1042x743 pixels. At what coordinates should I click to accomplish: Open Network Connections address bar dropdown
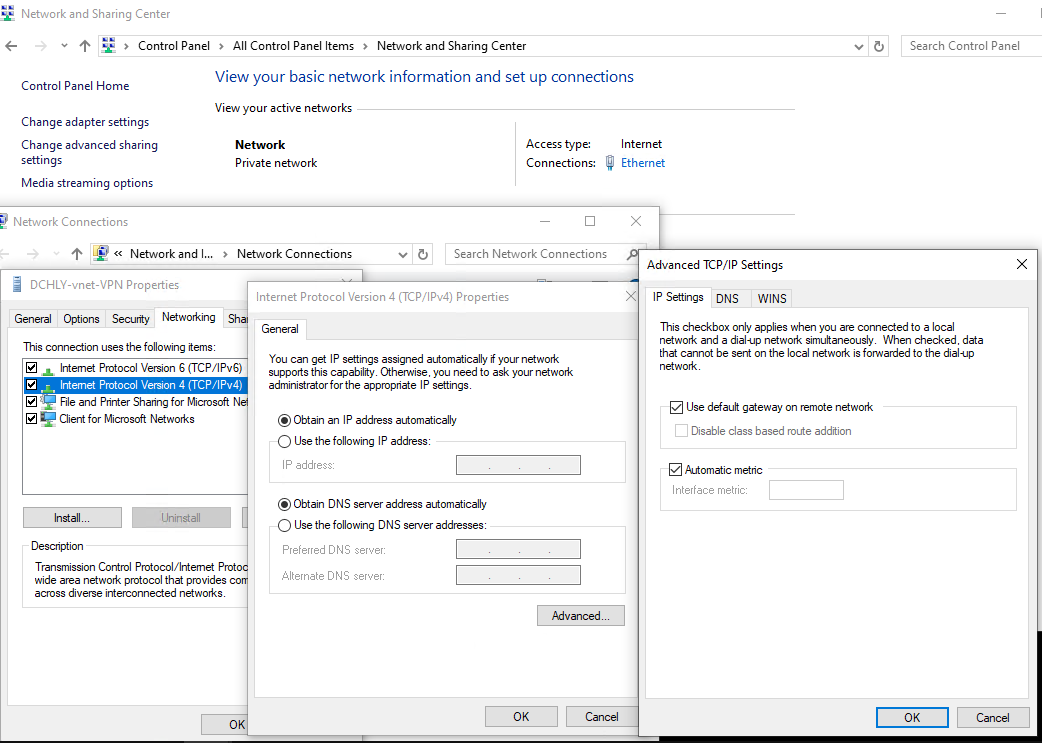pyautogui.click(x=403, y=255)
